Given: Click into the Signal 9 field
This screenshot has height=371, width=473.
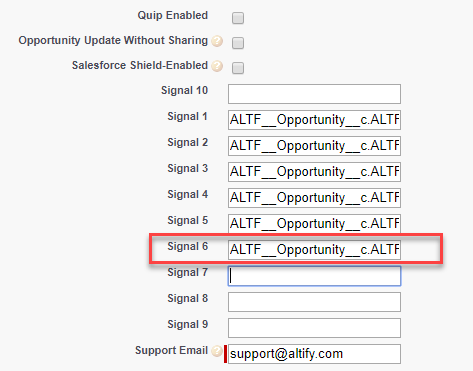Looking at the screenshot, I should pos(314,328).
